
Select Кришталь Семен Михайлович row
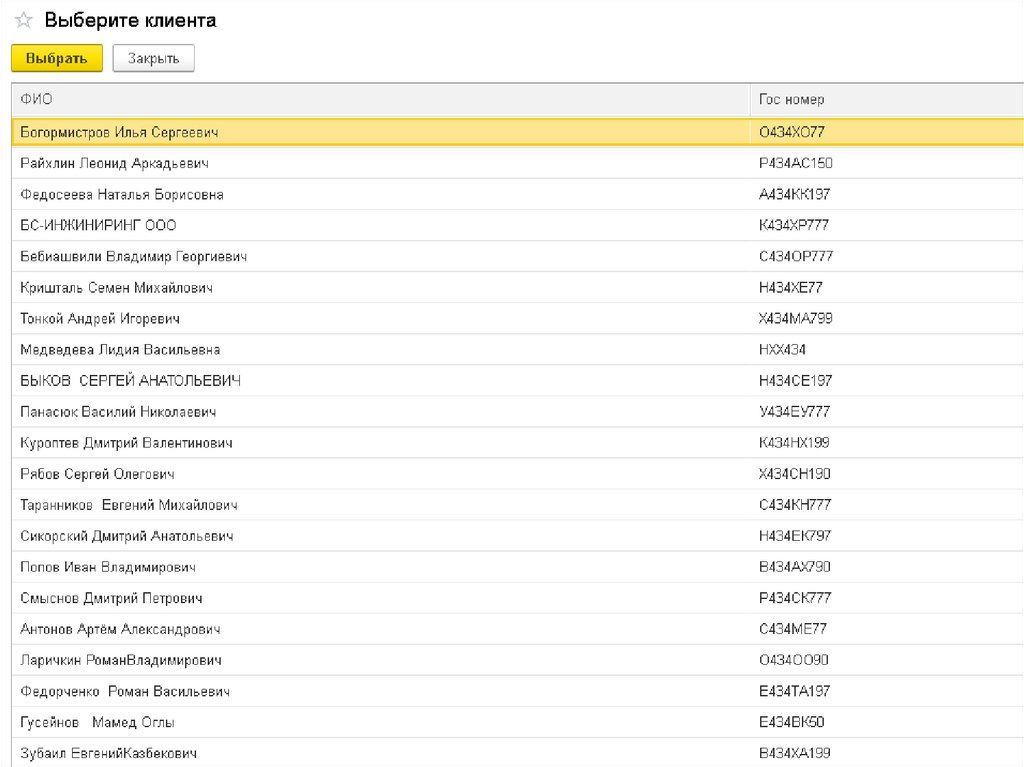pos(116,288)
